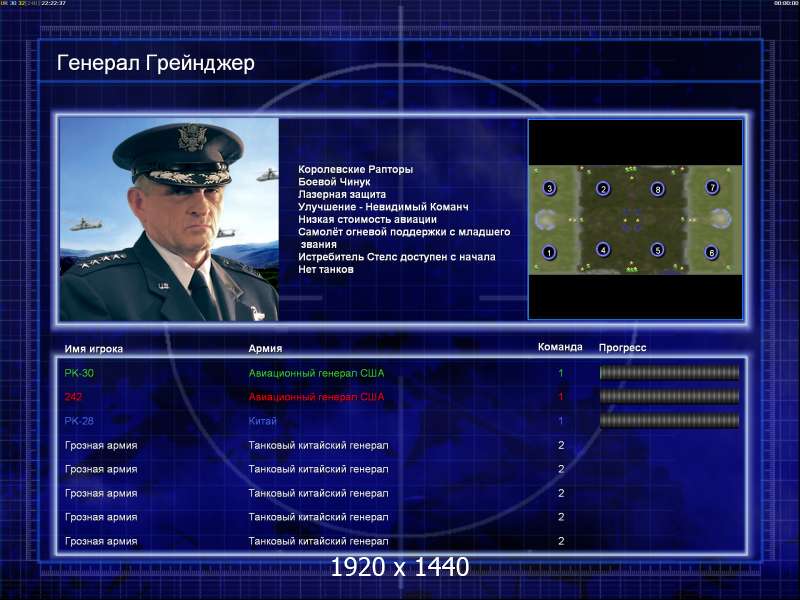Click team number in PK-30 row
This screenshot has height=600, width=800.
561,373
